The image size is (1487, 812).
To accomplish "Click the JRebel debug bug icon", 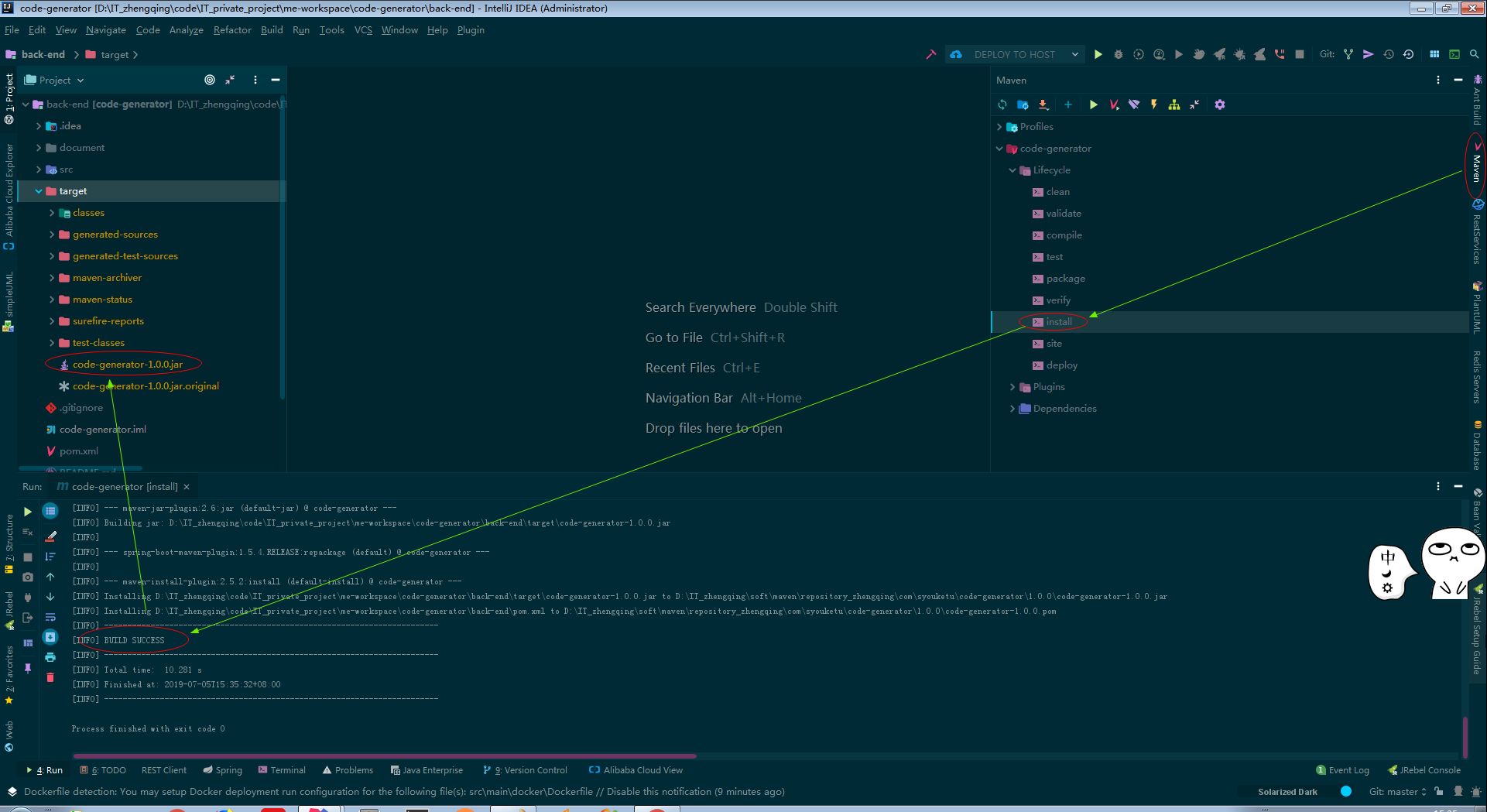I will [x=1239, y=54].
